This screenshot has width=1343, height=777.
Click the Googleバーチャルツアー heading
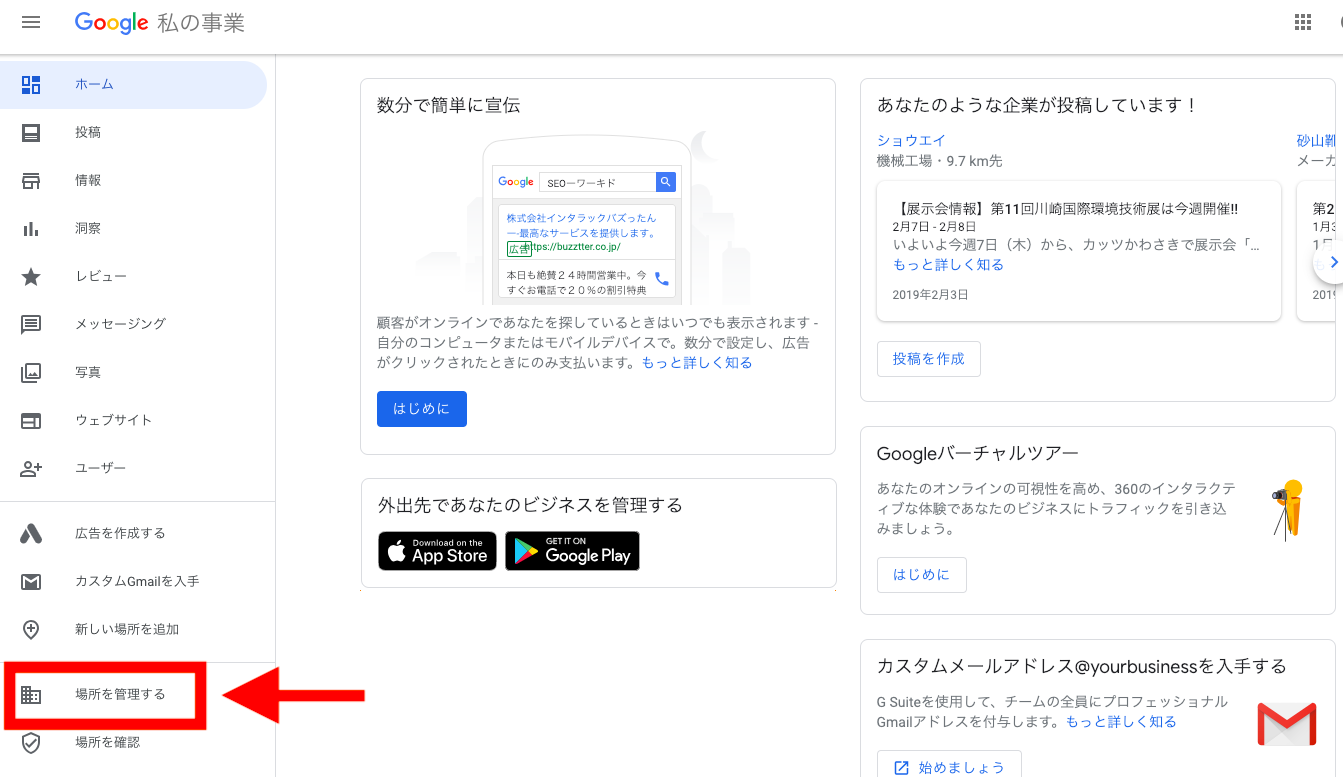[x=977, y=454]
